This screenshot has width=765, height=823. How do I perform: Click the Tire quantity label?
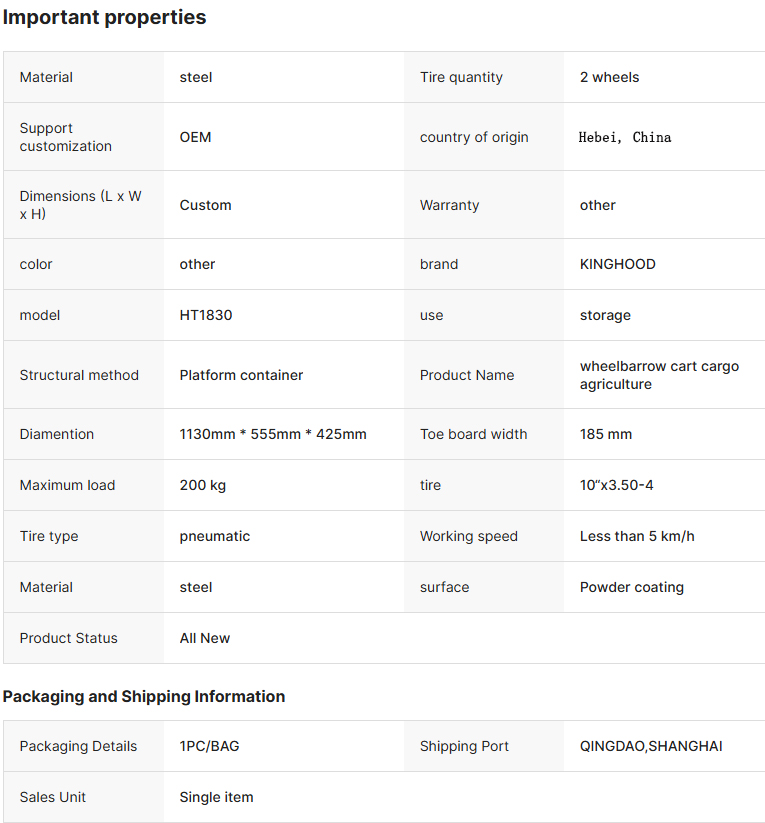tap(462, 77)
